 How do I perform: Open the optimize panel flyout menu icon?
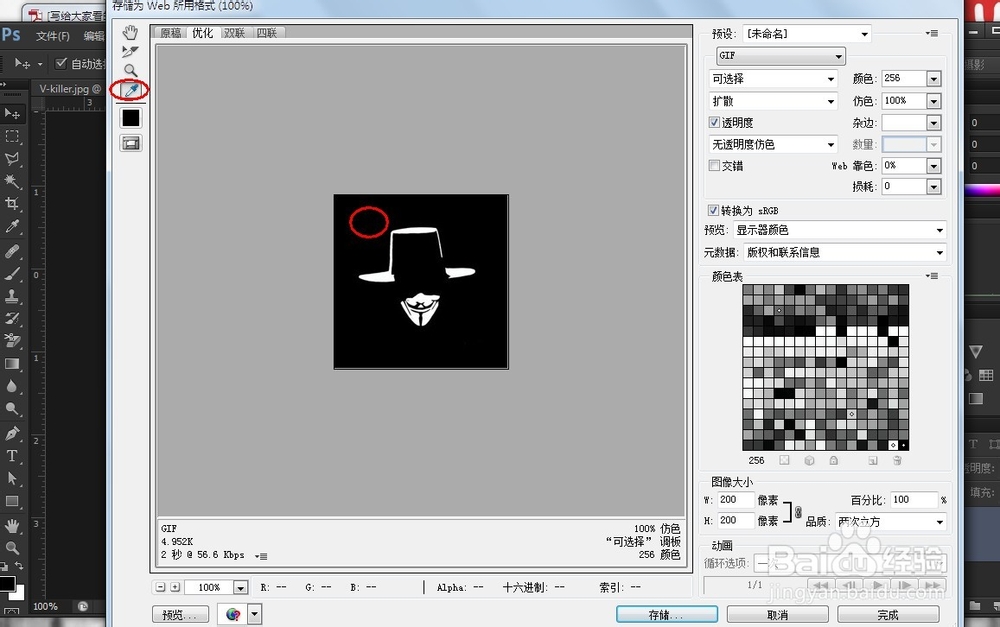coord(932,33)
